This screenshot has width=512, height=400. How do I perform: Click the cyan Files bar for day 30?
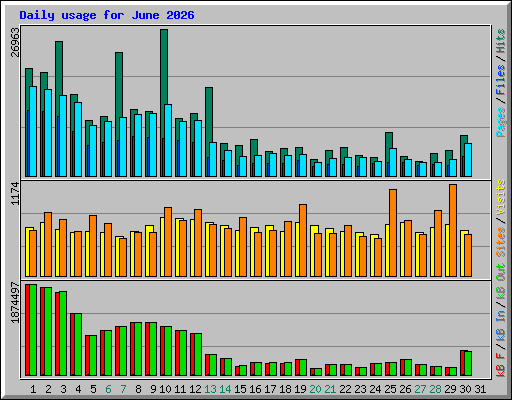point(468,160)
